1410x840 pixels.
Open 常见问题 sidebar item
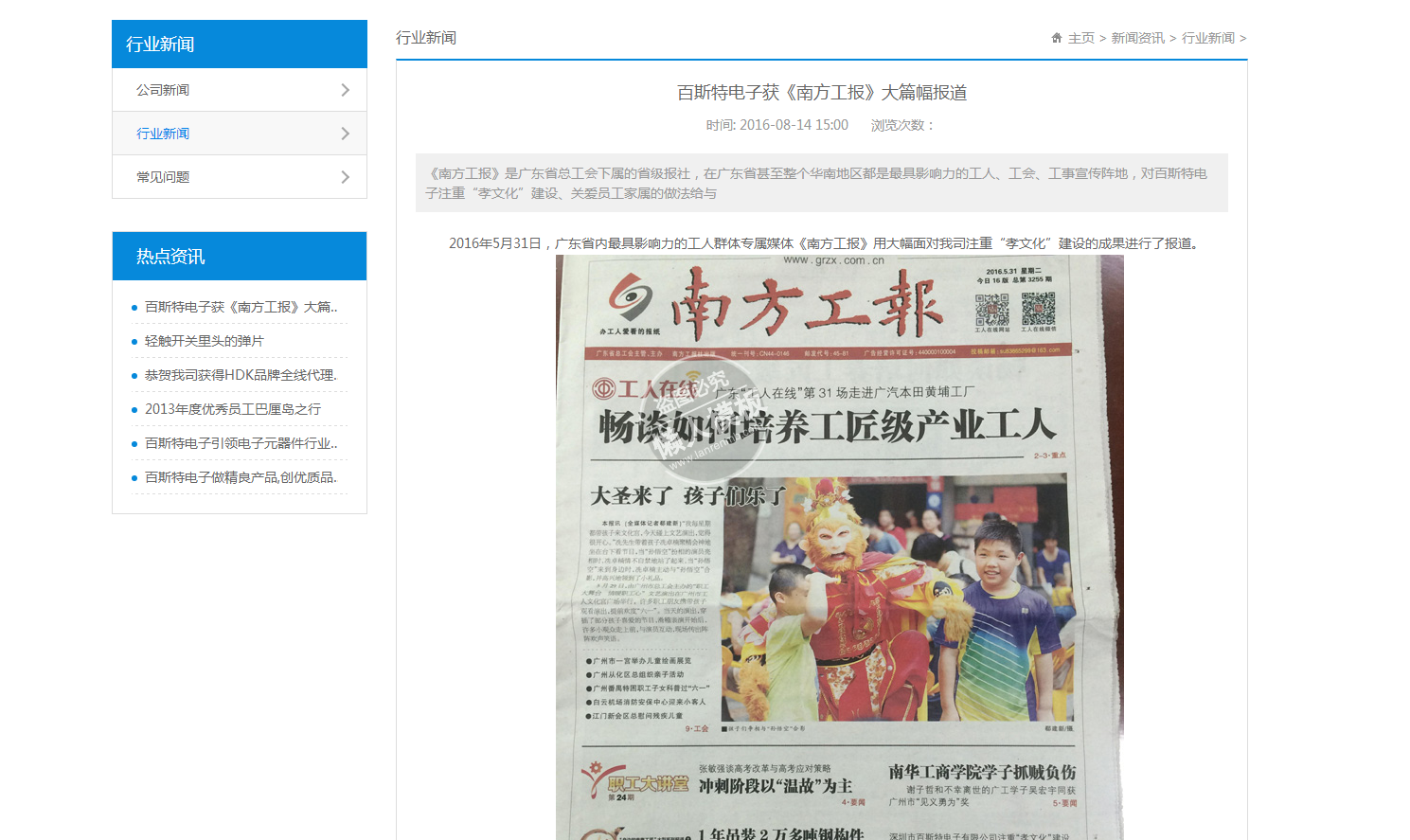163,177
